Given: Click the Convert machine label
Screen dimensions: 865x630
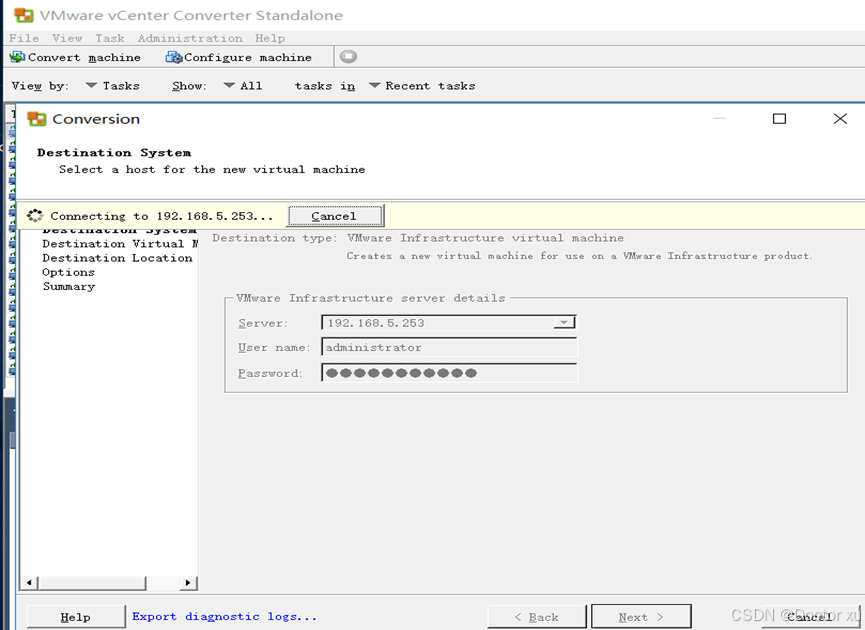Looking at the screenshot, I should point(84,57).
